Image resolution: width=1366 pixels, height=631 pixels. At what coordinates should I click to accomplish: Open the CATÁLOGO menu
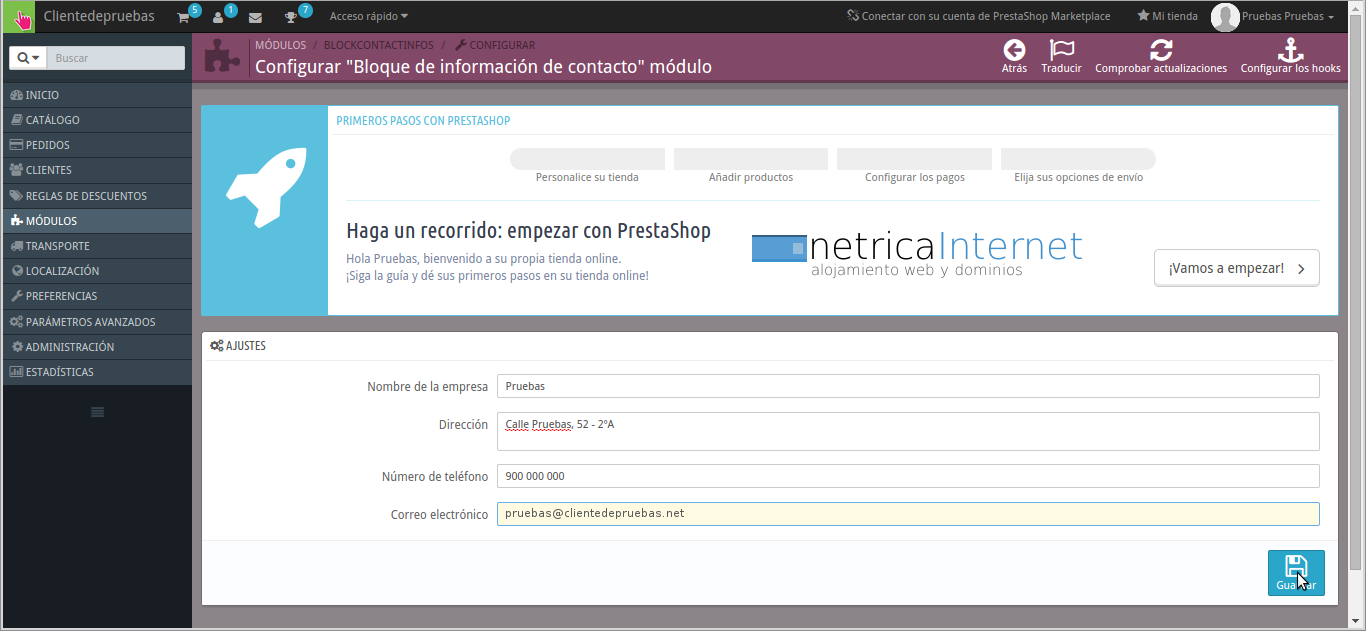[97, 120]
